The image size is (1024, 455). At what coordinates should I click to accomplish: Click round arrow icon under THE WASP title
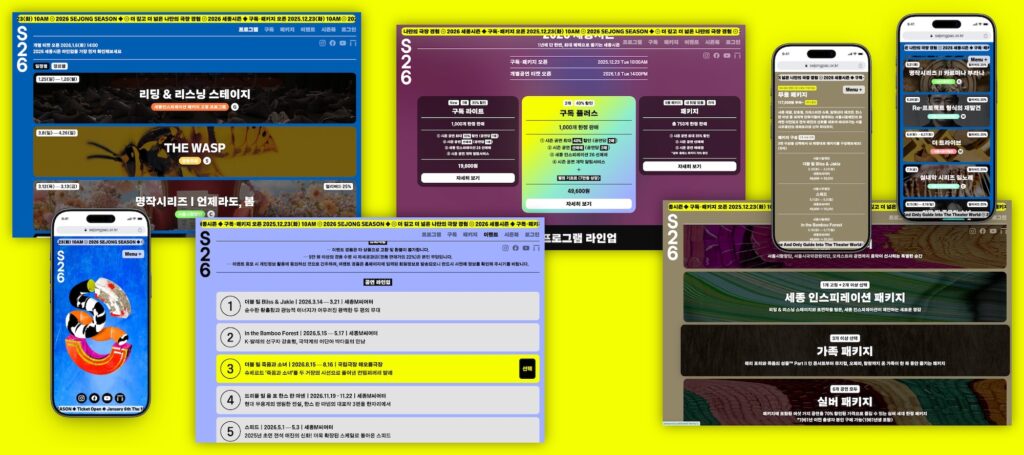pyautogui.click(x=208, y=160)
